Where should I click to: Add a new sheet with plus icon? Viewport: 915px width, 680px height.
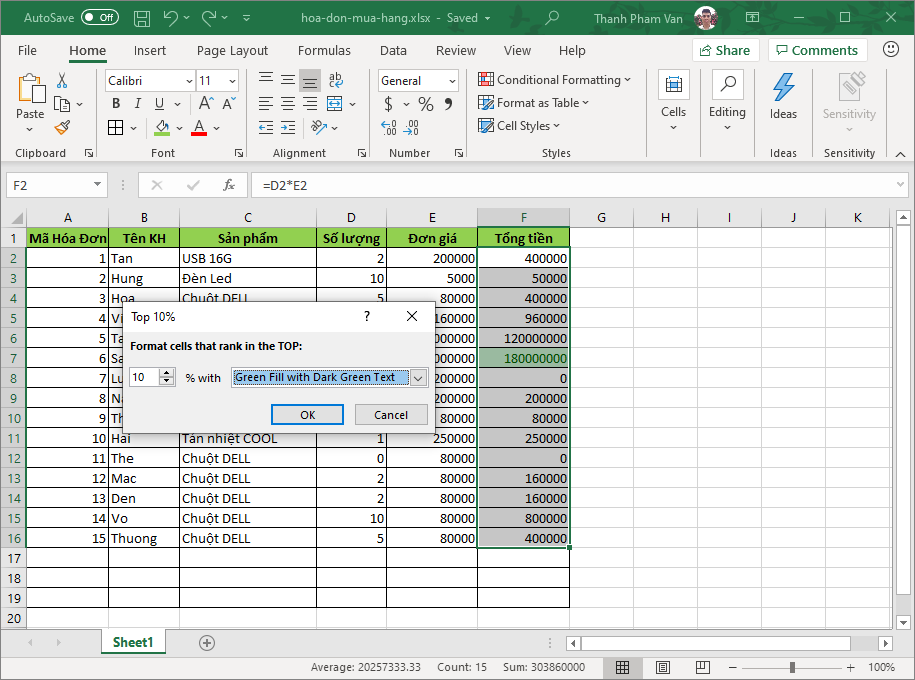(207, 643)
